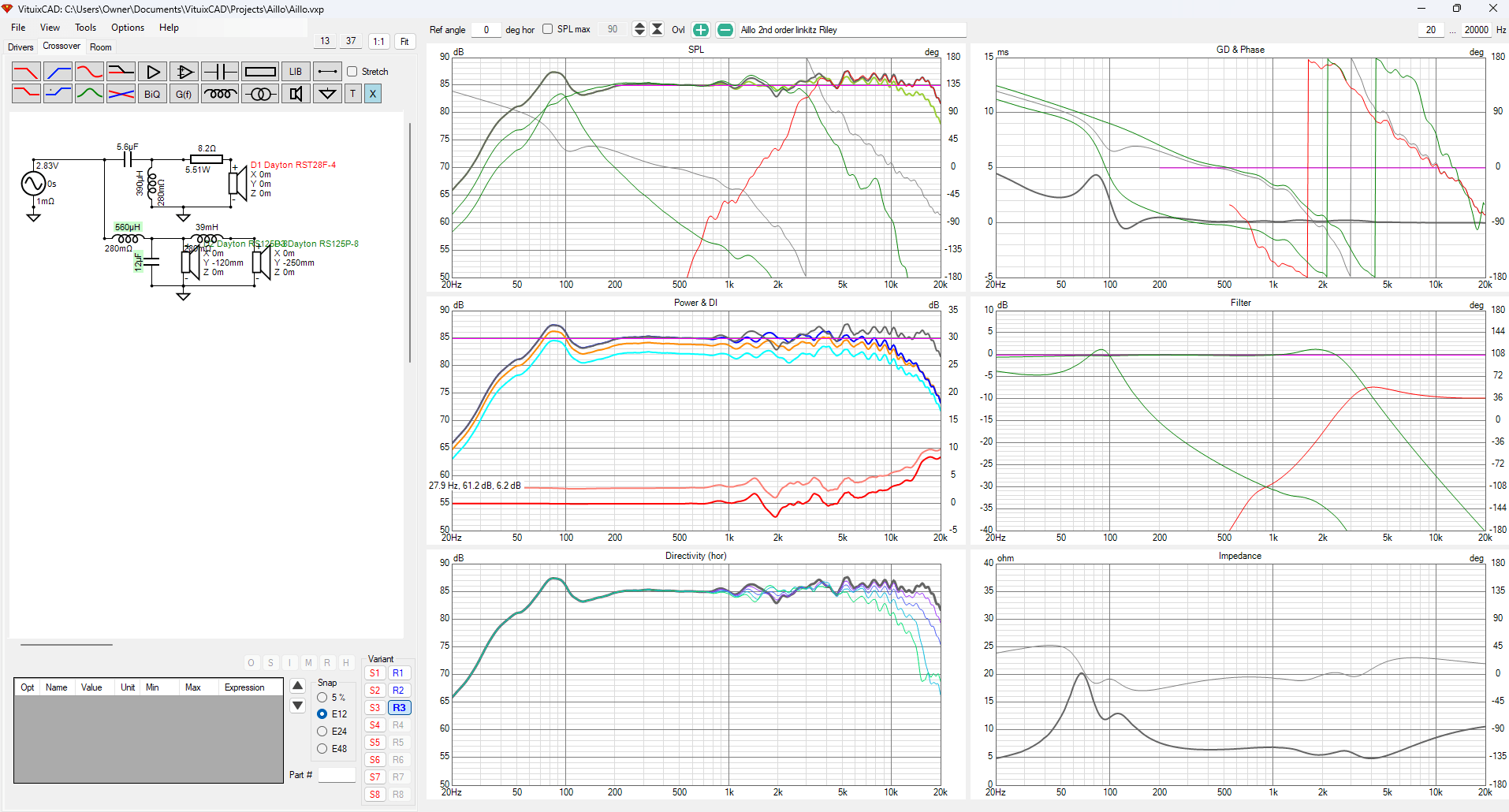1509x812 pixels.
Task: Click the 13 button
Action: coord(325,41)
